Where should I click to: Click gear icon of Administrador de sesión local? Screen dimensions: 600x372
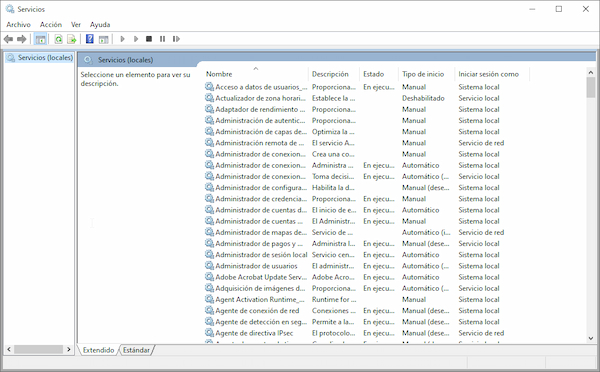click(x=209, y=255)
